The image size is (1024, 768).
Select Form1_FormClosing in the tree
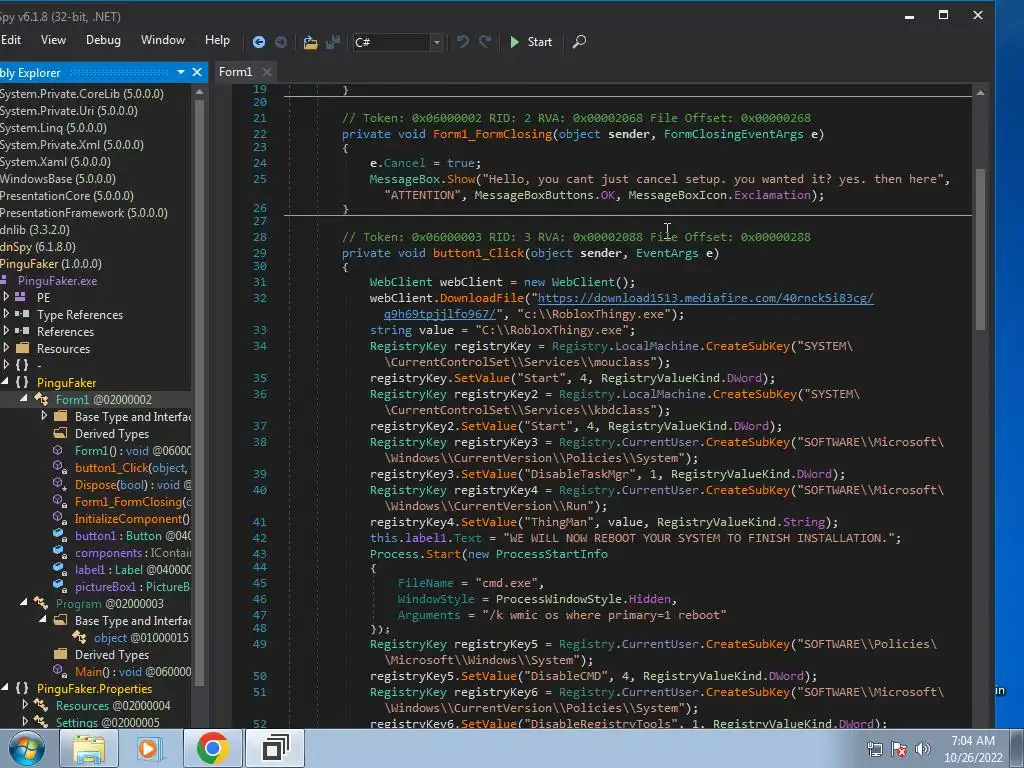(133, 502)
